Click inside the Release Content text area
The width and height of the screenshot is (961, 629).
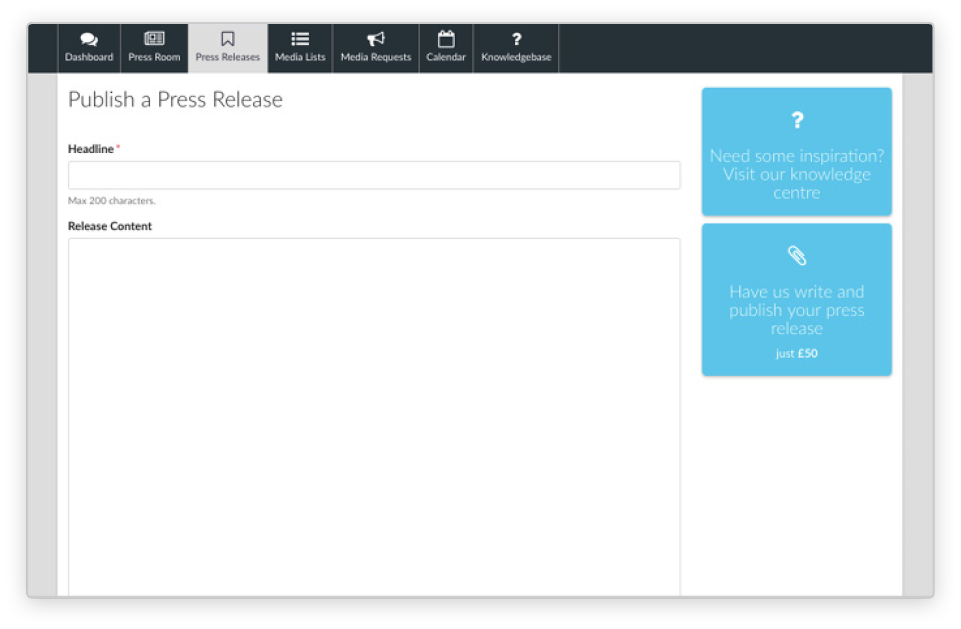pos(374,417)
